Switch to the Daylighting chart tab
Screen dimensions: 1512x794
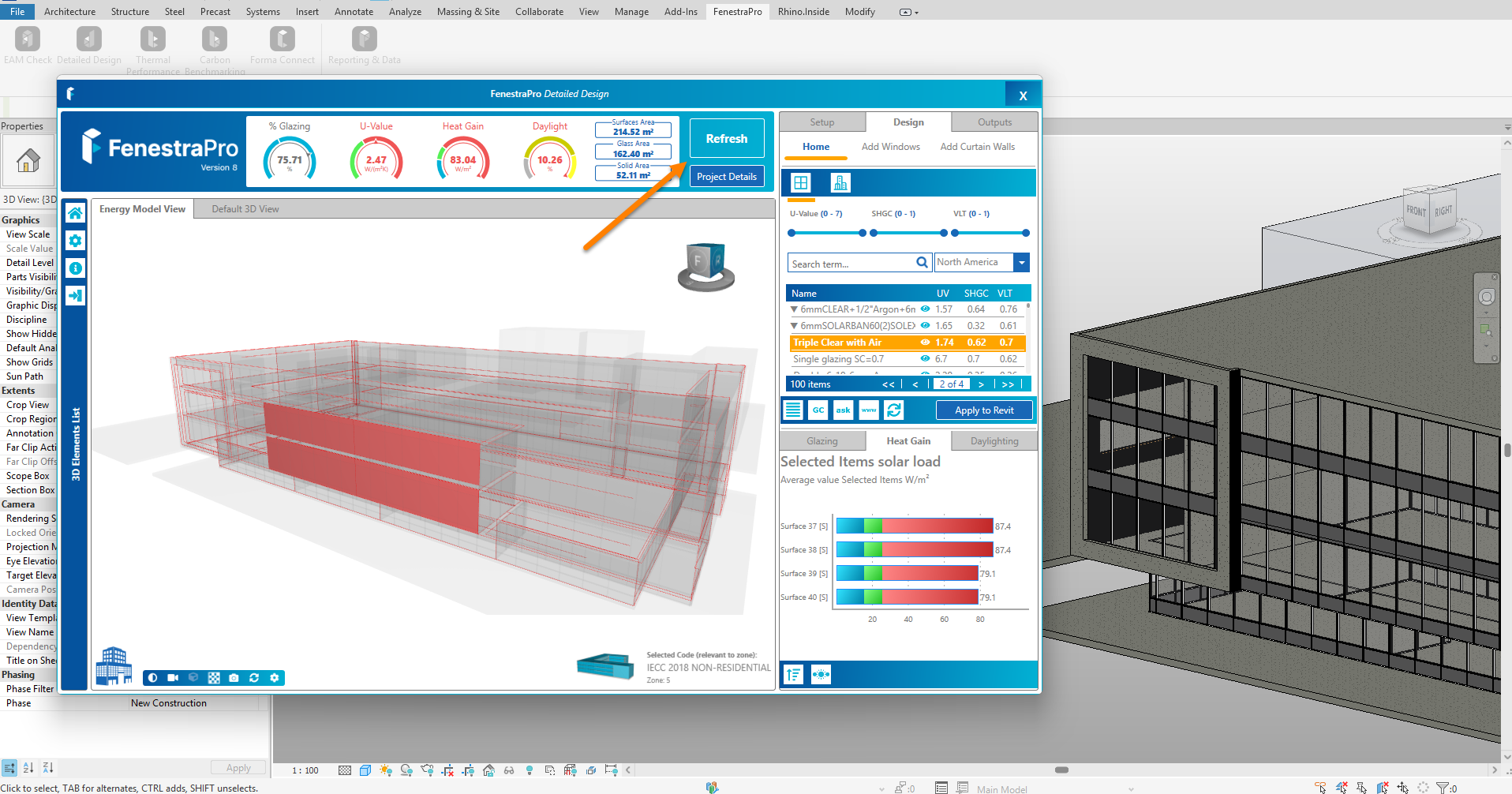(994, 441)
